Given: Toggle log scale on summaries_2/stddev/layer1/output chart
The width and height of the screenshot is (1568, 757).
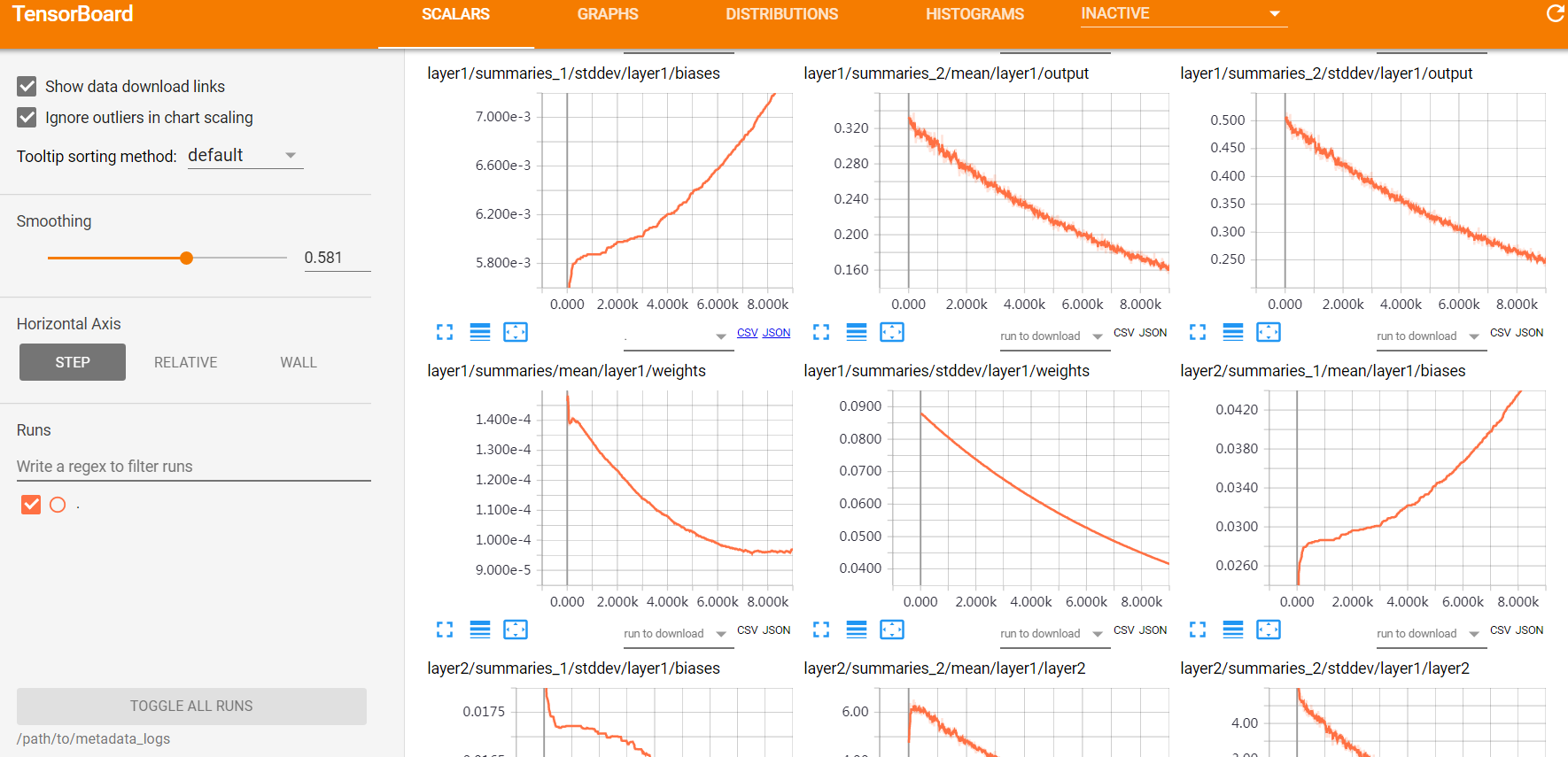Looking at the screenshot, I should tap(1233, 332).
